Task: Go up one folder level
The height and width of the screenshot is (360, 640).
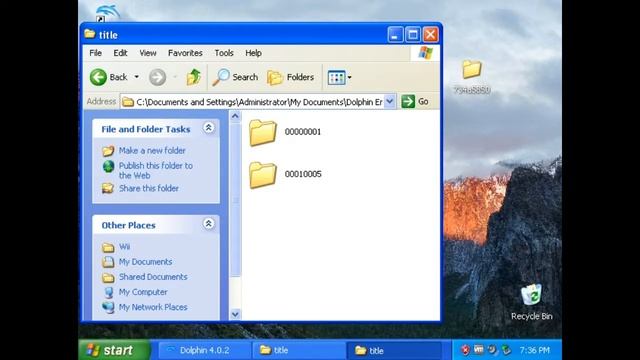Action: click(x=193, y=77)
